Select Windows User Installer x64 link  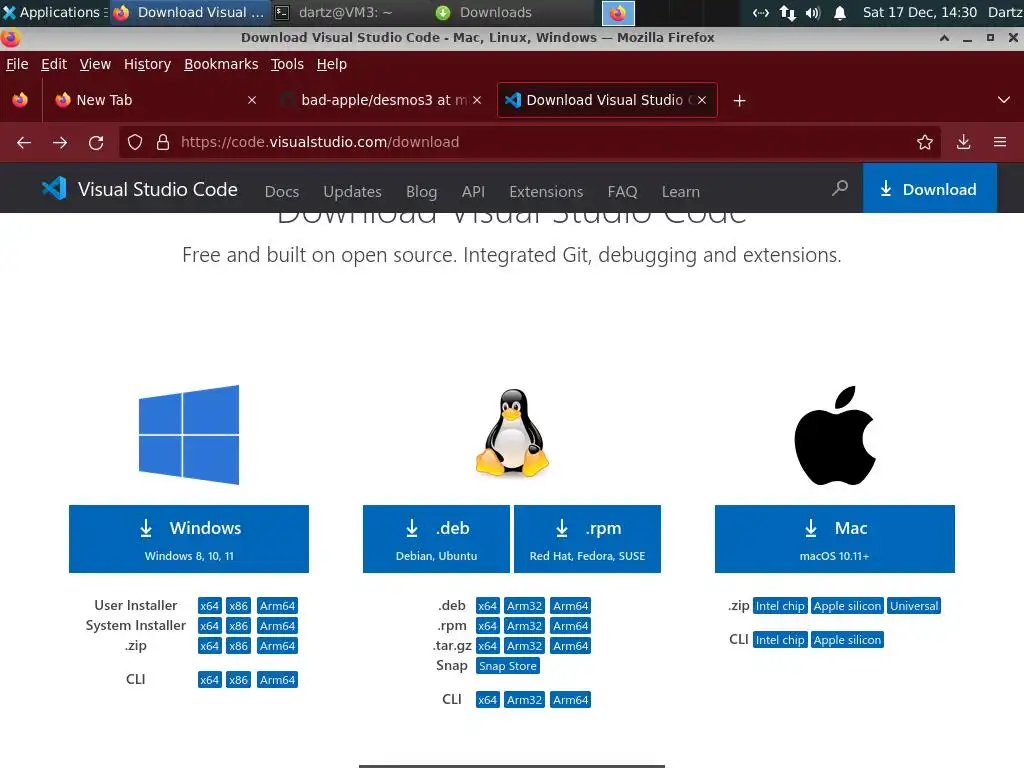[x=209, y=605]
